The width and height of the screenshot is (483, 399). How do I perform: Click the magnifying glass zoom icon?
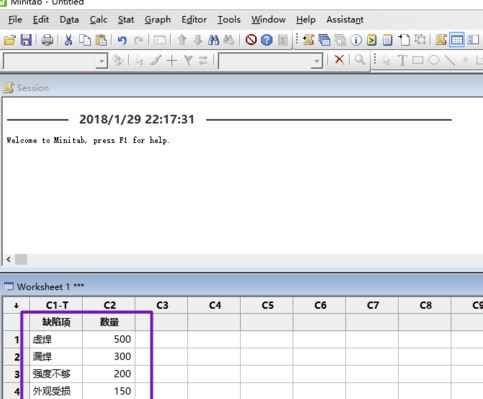point(360,60)
